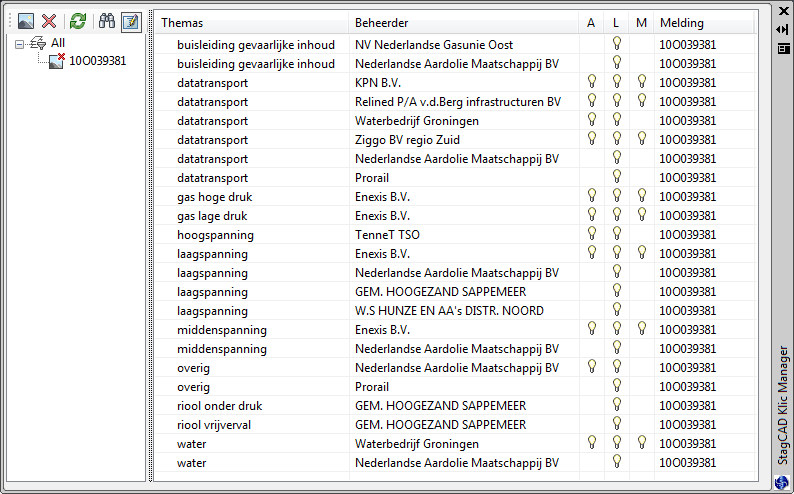Image resolution: width=794 pixels, height=494 pixels.
Task: Select the All node in tree
Action: pos(58,44)
